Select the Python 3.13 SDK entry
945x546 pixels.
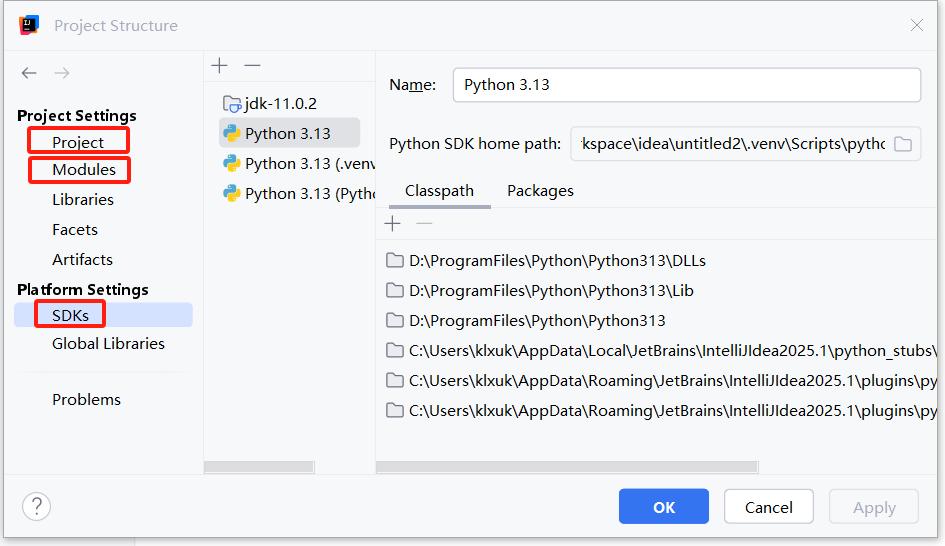(x=289, y=133)
